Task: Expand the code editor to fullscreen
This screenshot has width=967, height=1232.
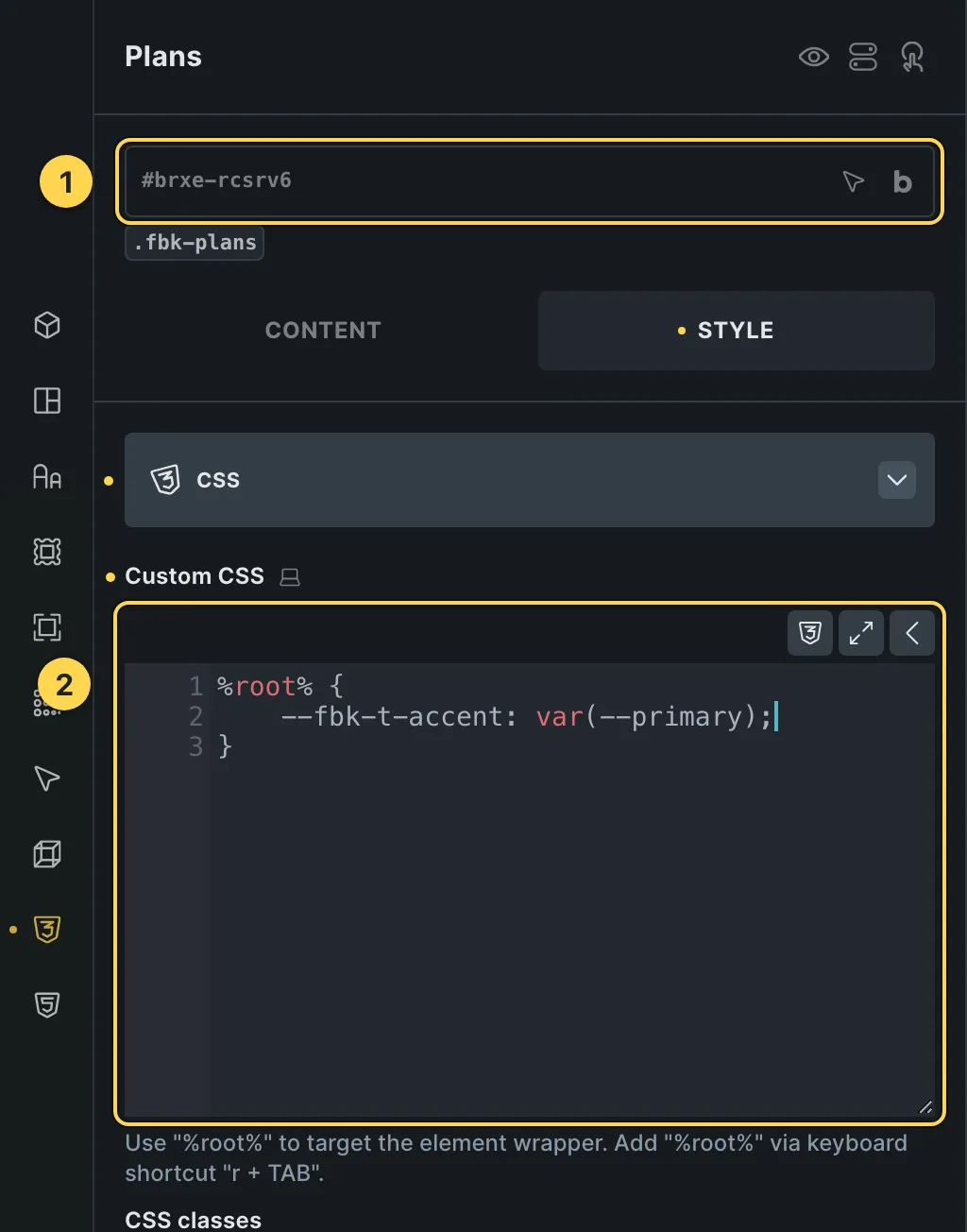Action: tap(861, 633)
